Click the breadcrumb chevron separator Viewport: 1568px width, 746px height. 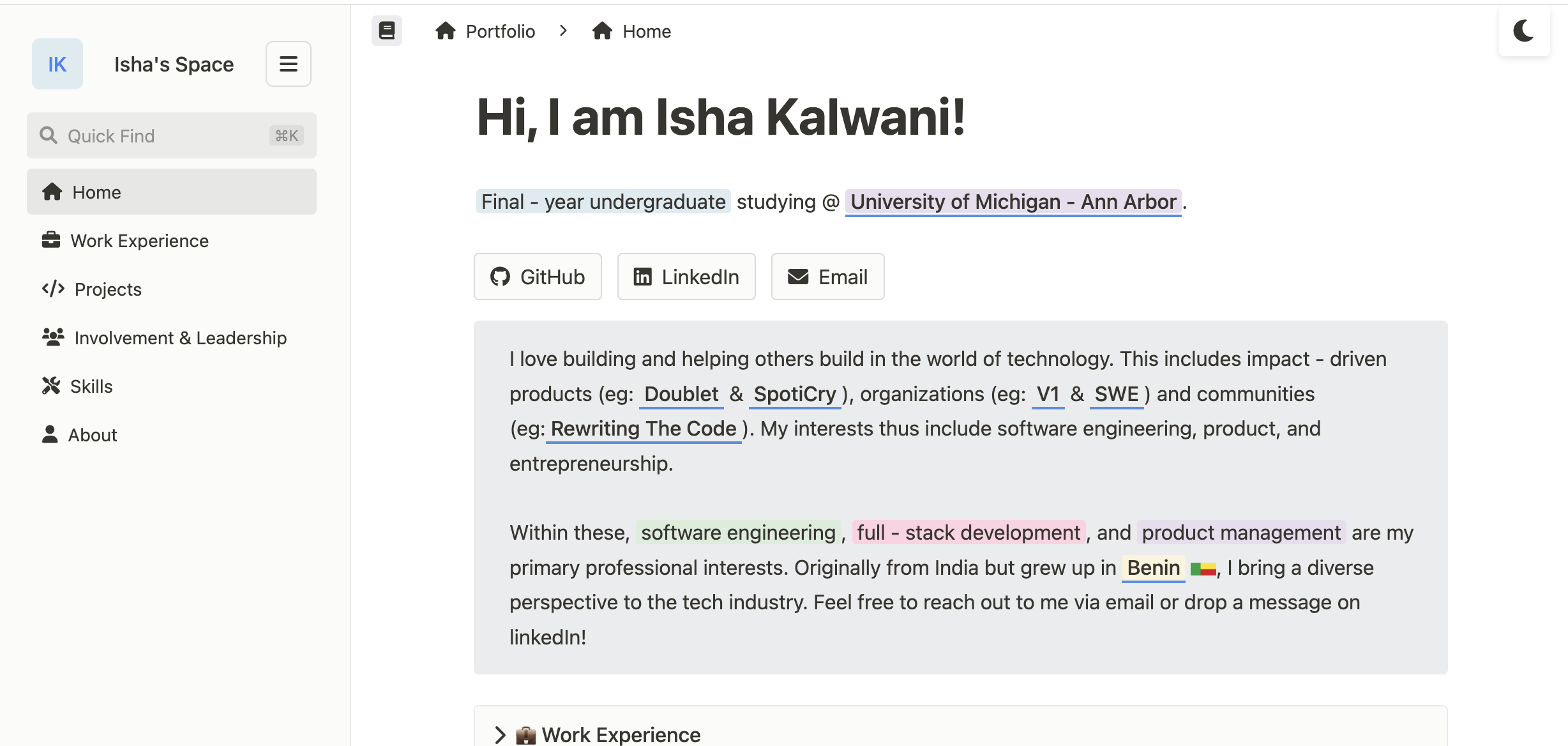tap(563, 31)
